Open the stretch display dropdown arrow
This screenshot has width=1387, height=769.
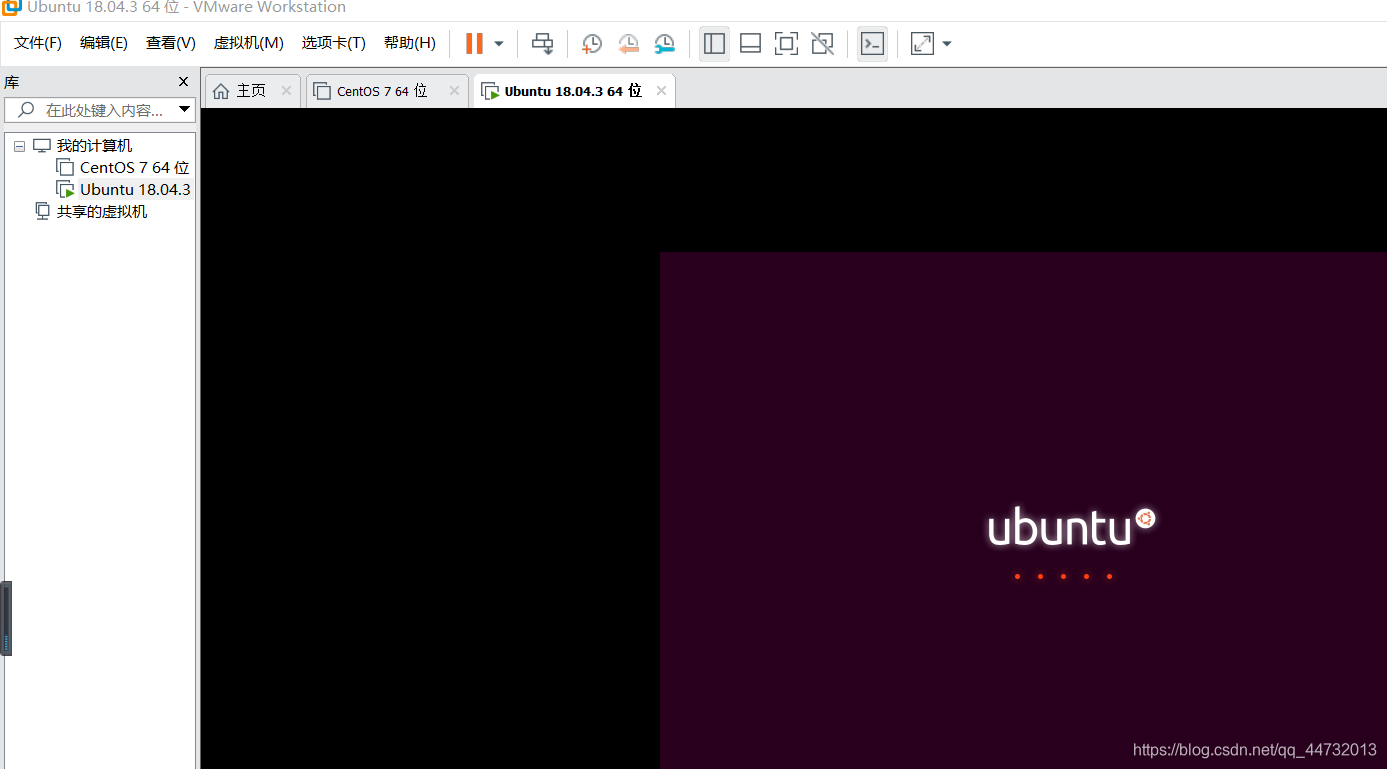947,44
